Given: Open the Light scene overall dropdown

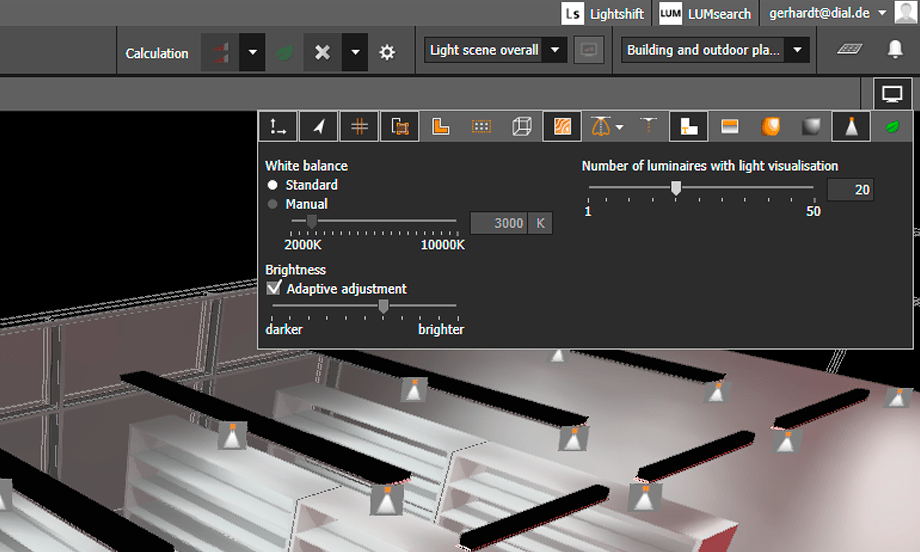Looking at the screenshot, I should (x=555, y=50).
